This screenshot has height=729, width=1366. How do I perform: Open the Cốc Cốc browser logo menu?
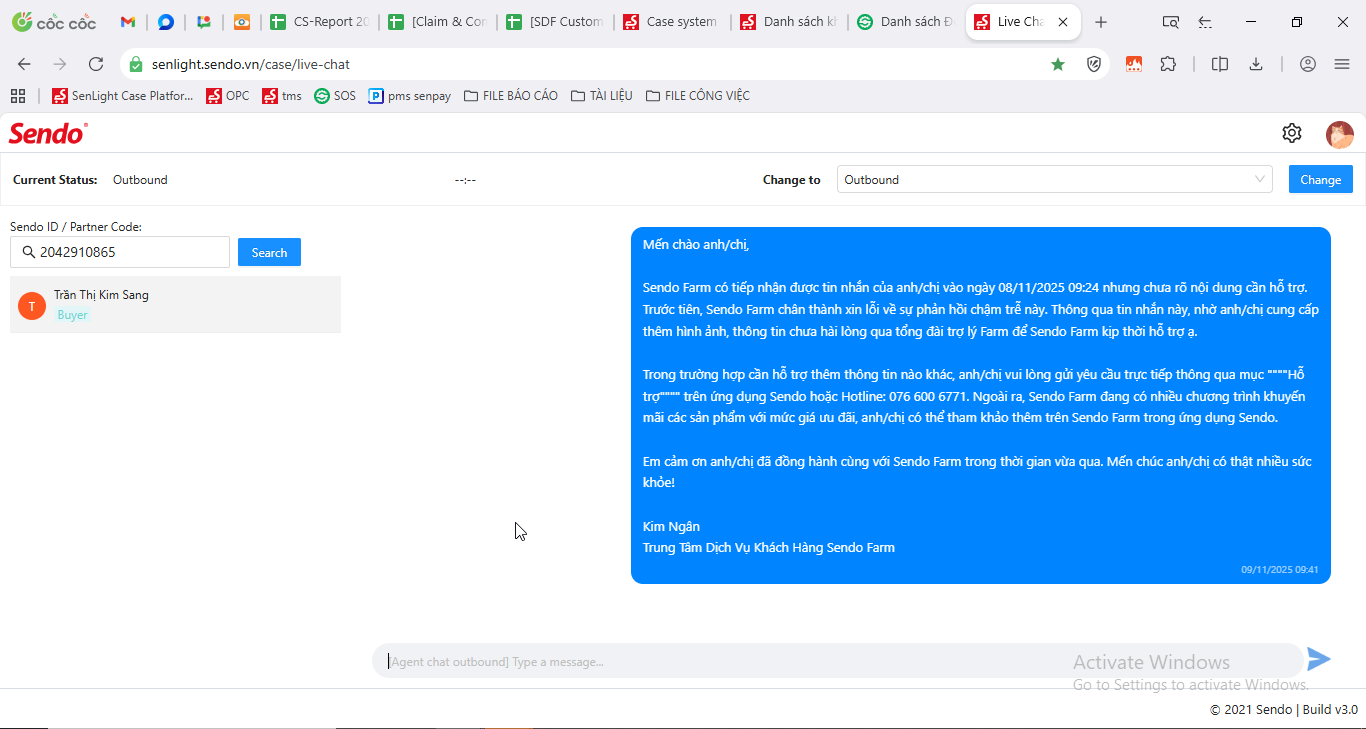point(54,22)
